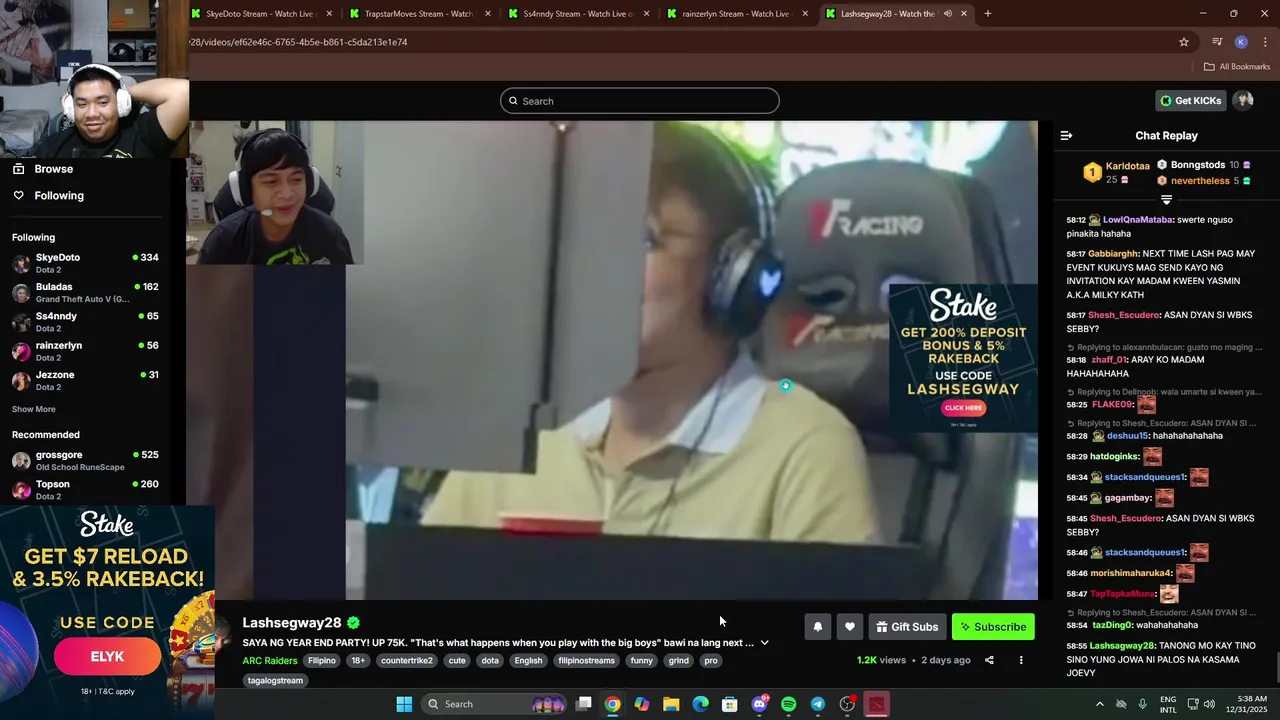
Task: Open Windows Start menu
Action: pyautogui.click(x=404, y=704)
